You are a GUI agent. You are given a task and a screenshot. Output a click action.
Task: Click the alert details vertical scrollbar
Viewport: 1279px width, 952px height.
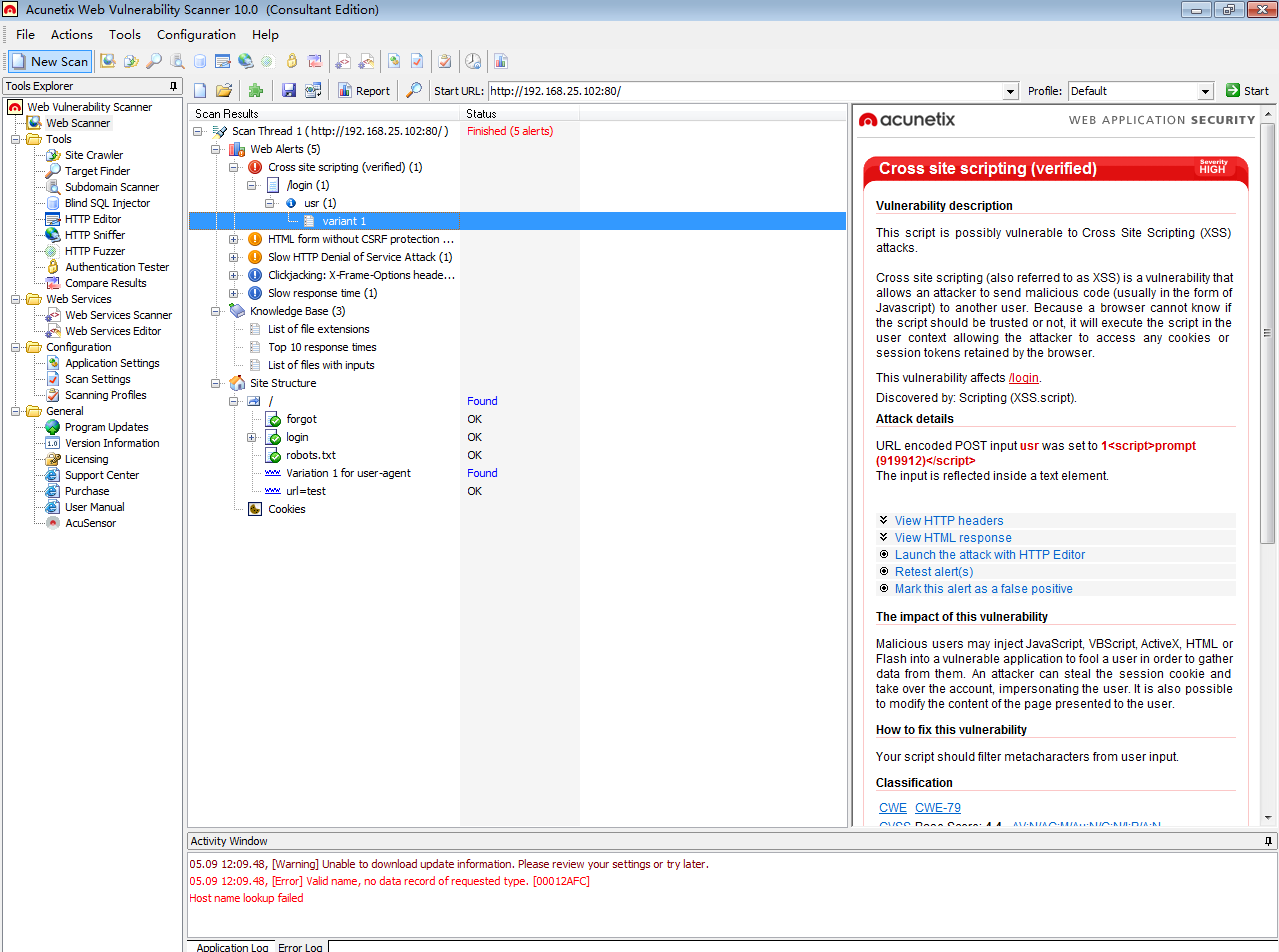click(1267, 333)
